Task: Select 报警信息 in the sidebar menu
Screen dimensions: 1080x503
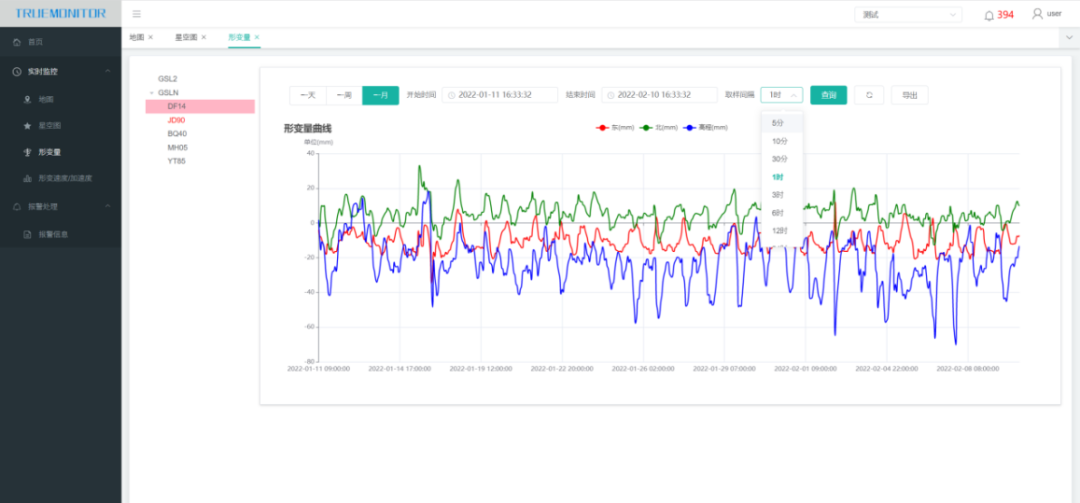Action: [x=54, y=235]
